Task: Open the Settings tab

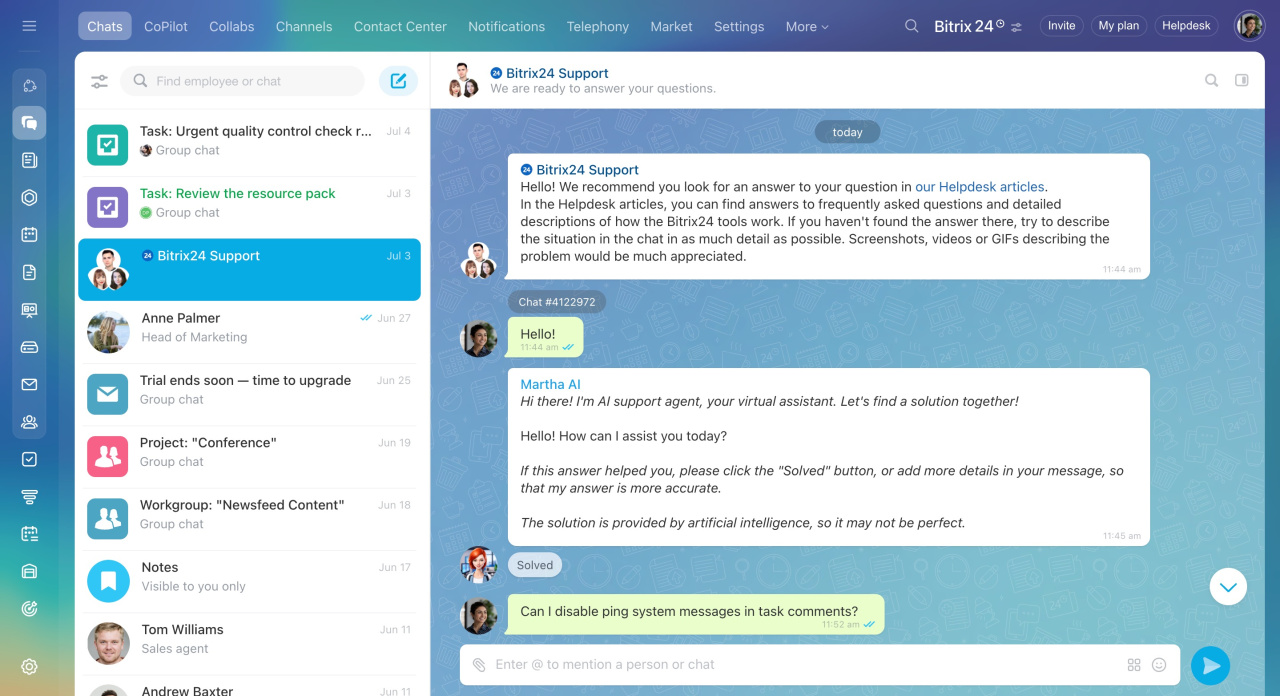Action: (x=739, y=27)
